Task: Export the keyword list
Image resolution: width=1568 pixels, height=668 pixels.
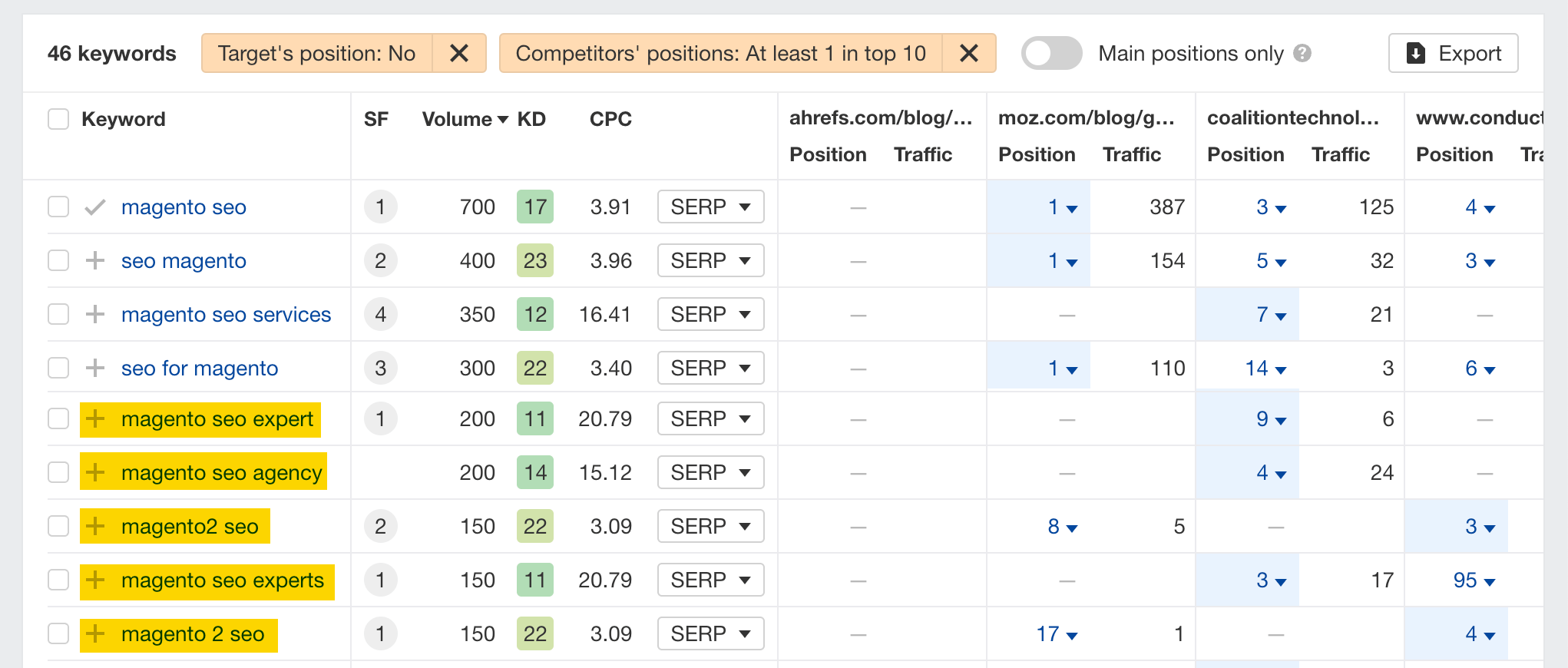Action: pyautogui.click(x=1453, y=53)
